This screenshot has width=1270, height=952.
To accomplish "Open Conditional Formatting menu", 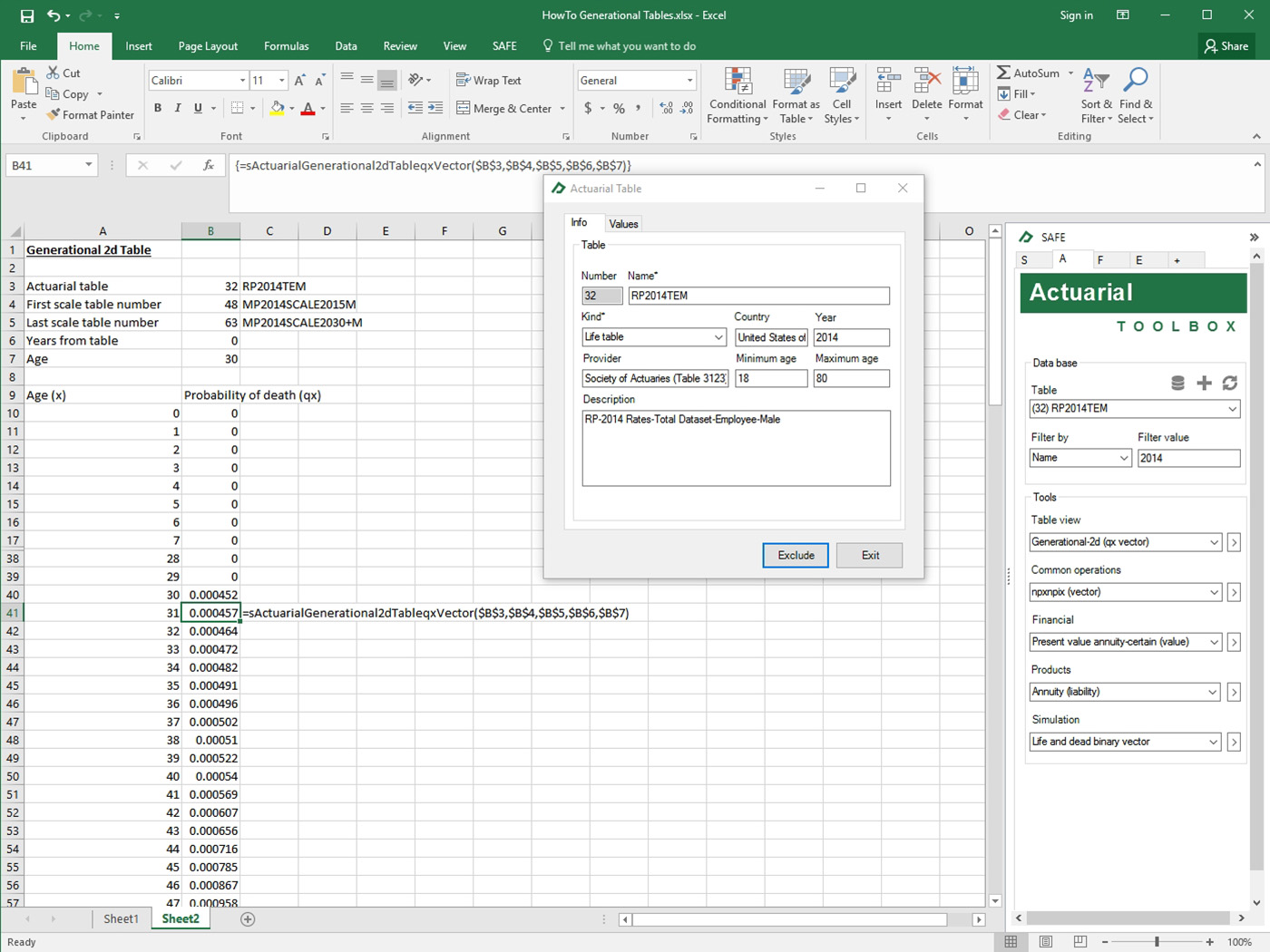I will pos(738,96).
